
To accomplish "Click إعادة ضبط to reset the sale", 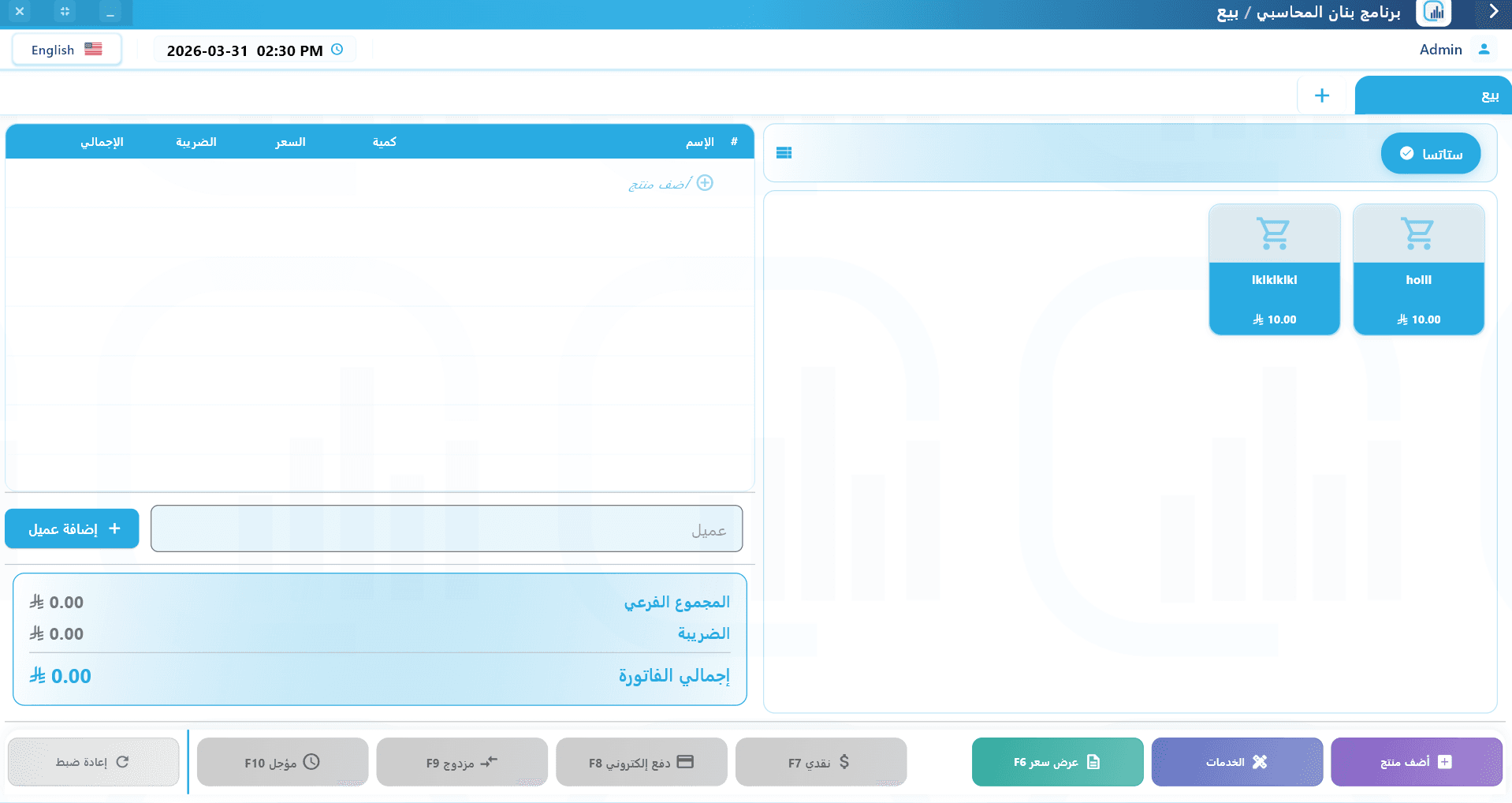I will [x=92, y=761].
